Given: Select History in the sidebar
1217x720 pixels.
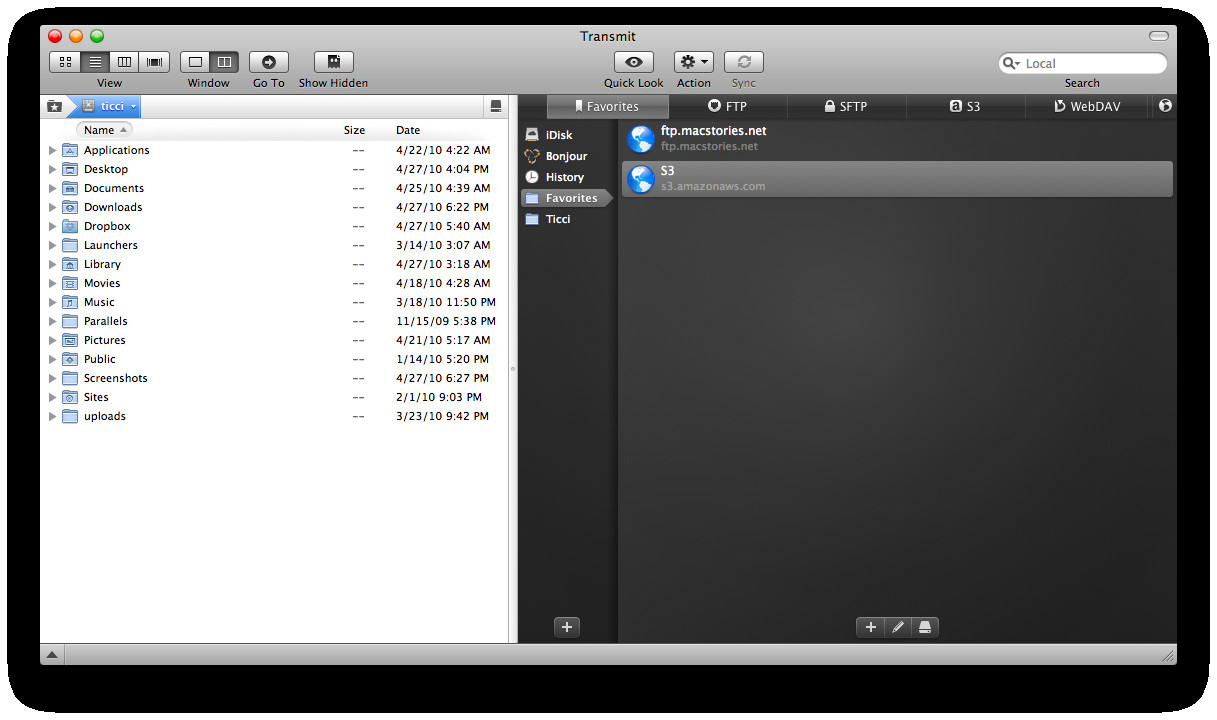Looking at the screenshot, I should pyautogui.click(x=567, y=177).
